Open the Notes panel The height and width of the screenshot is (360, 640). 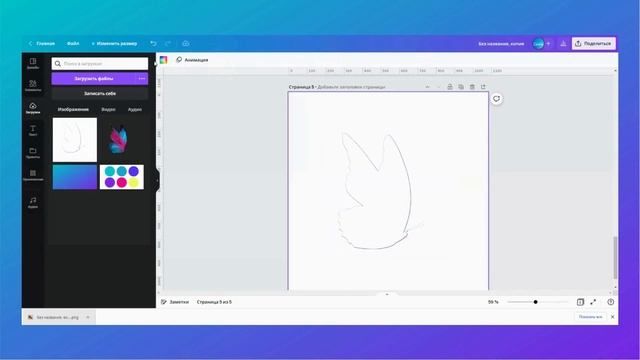click(x=175, y=302)
